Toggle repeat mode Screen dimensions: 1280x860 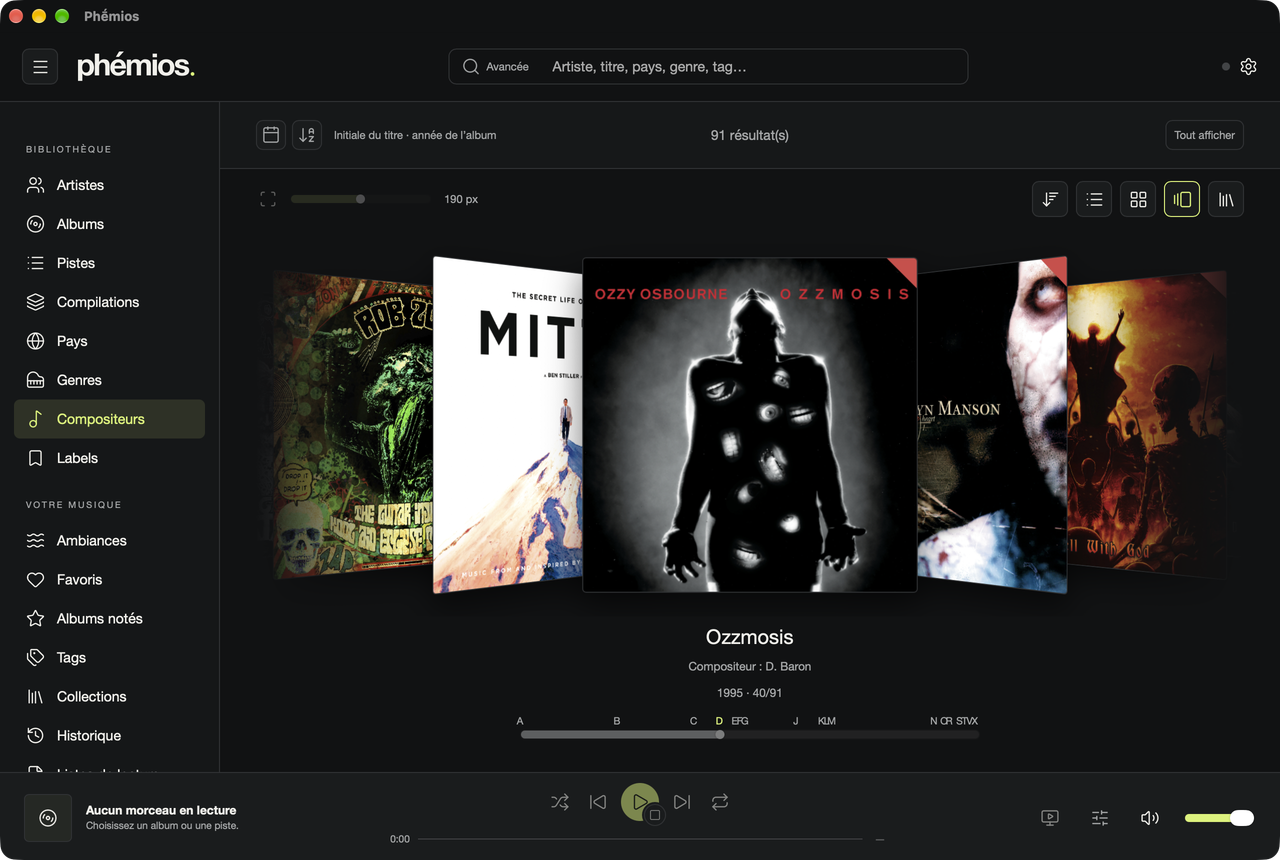(x=720, y=802)
